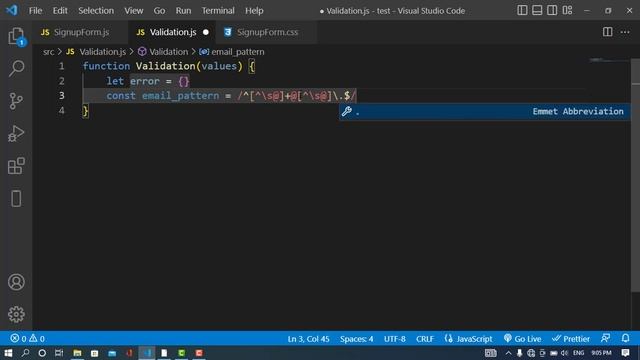Show hidden system tray icons

tap(509, 353)
